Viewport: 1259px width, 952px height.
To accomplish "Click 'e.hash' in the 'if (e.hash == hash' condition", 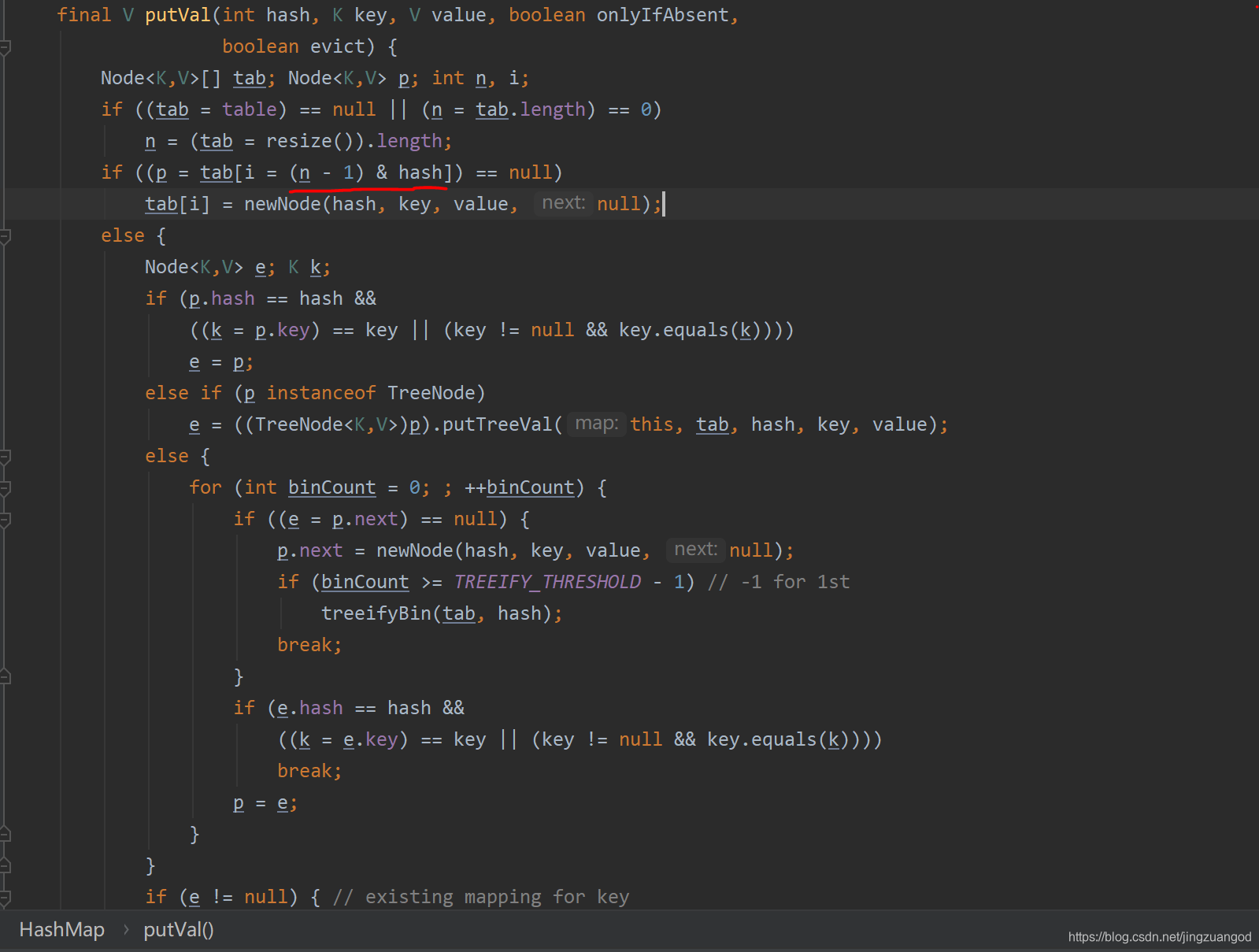I will click(310, 708).
